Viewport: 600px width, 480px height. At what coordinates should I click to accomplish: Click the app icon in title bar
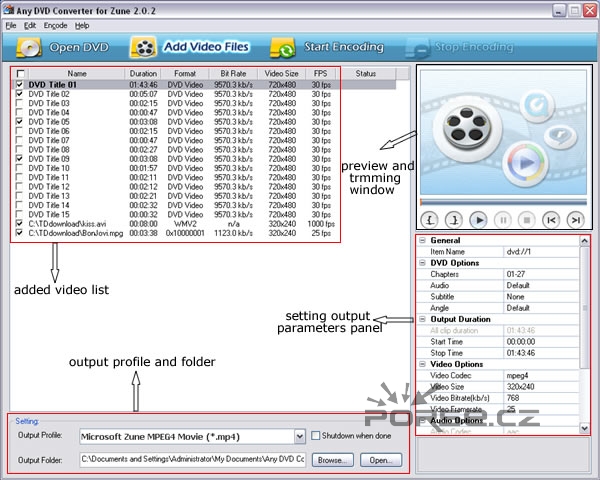(8, 10)
